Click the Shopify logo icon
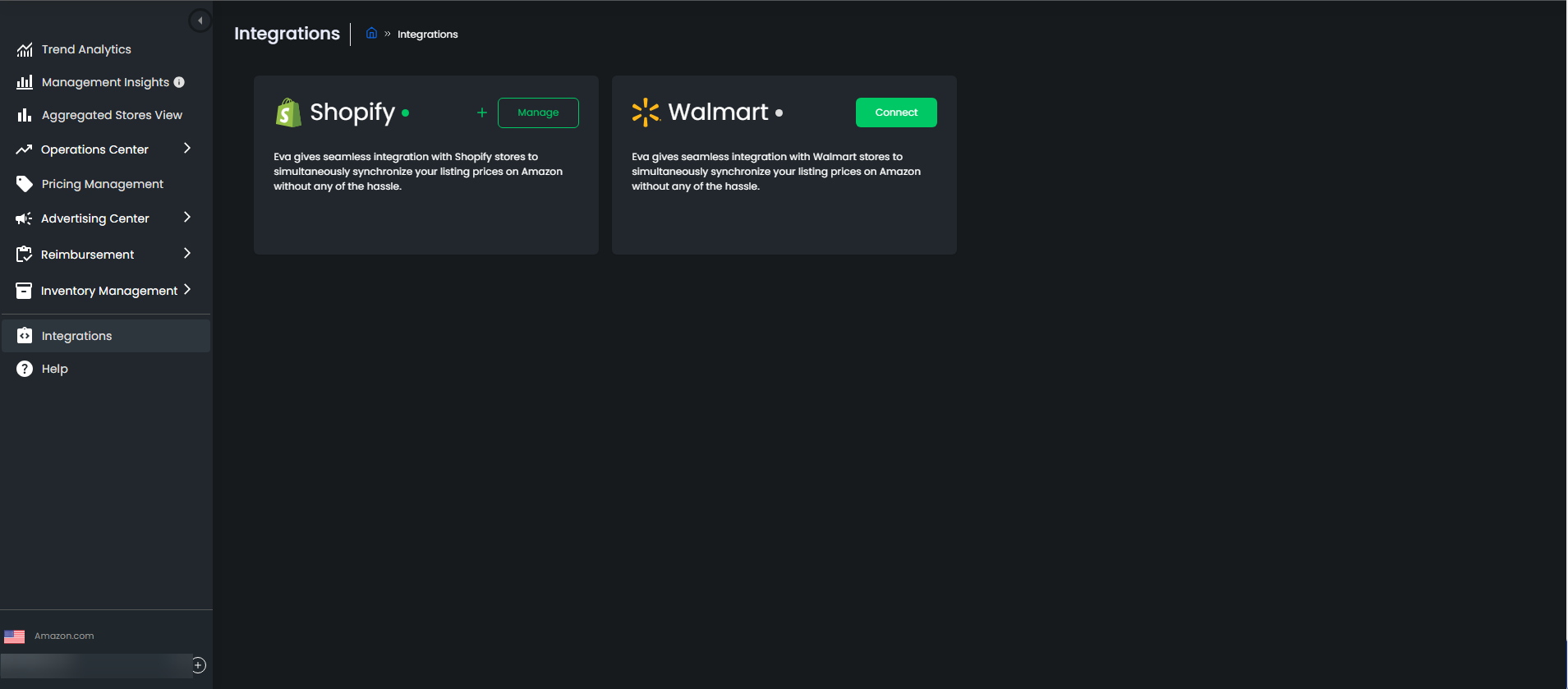 pos(288,113)
